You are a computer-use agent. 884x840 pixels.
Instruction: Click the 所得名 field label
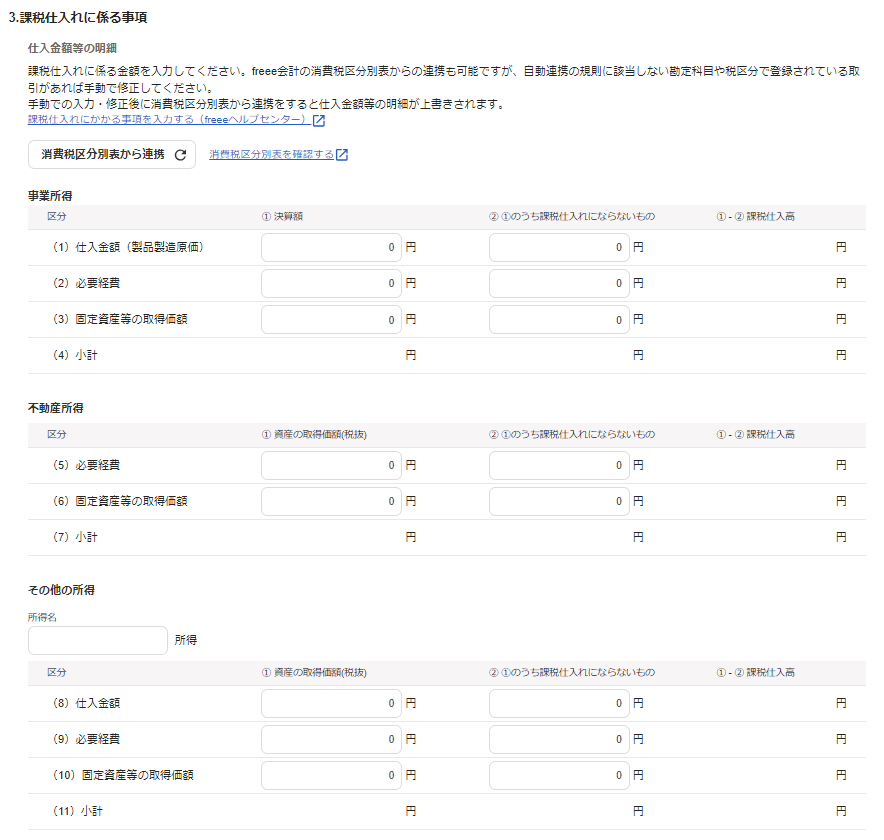pos(42,618)
